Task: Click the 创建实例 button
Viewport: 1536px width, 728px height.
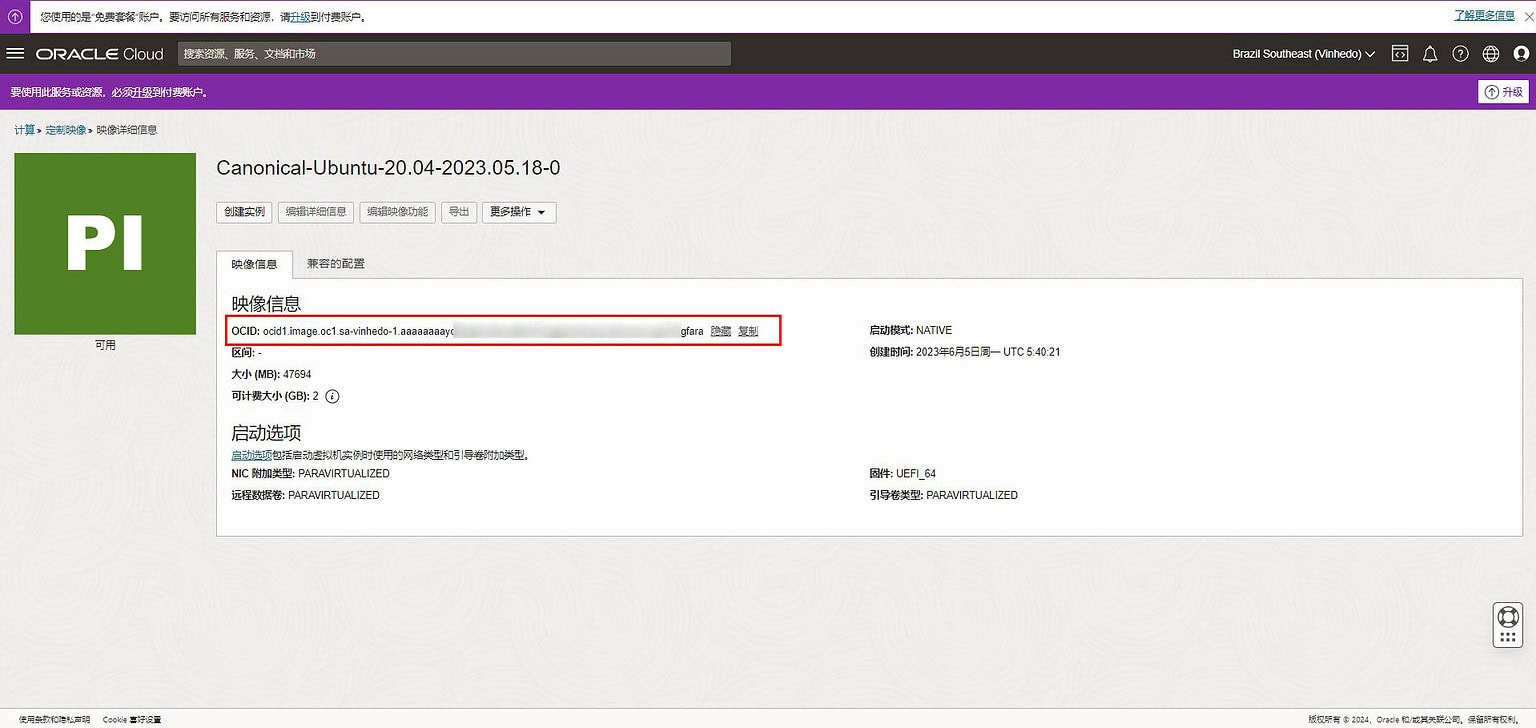Action: tap(243, 212)
